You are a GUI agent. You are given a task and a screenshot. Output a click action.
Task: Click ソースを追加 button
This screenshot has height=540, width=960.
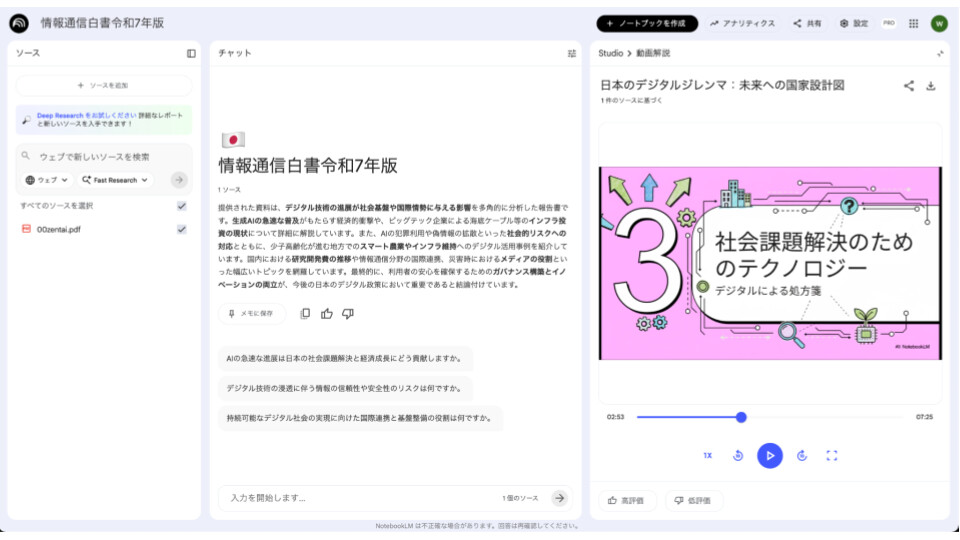pyautogui.click(x=103, y=86)
